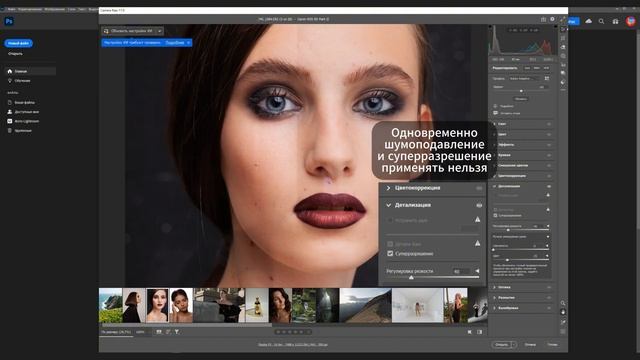640x360 pixels.
Task: Toggle eye visibility for the Свет panel
Action: point(549,124)
